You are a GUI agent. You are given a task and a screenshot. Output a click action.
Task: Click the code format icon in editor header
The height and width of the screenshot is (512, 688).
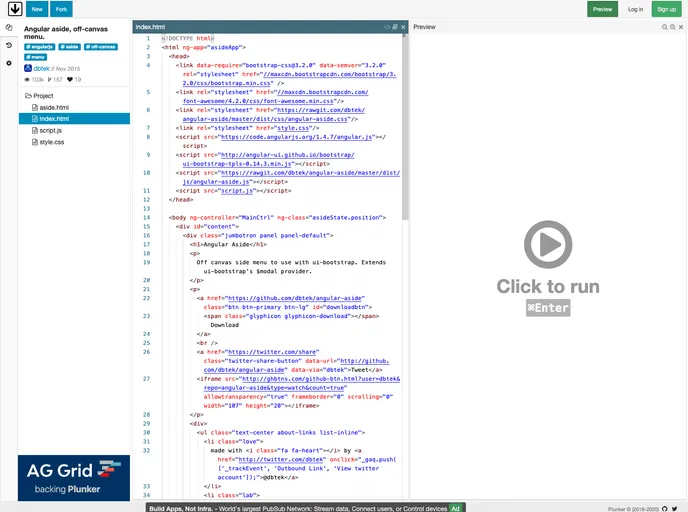[x=387, y=27]
